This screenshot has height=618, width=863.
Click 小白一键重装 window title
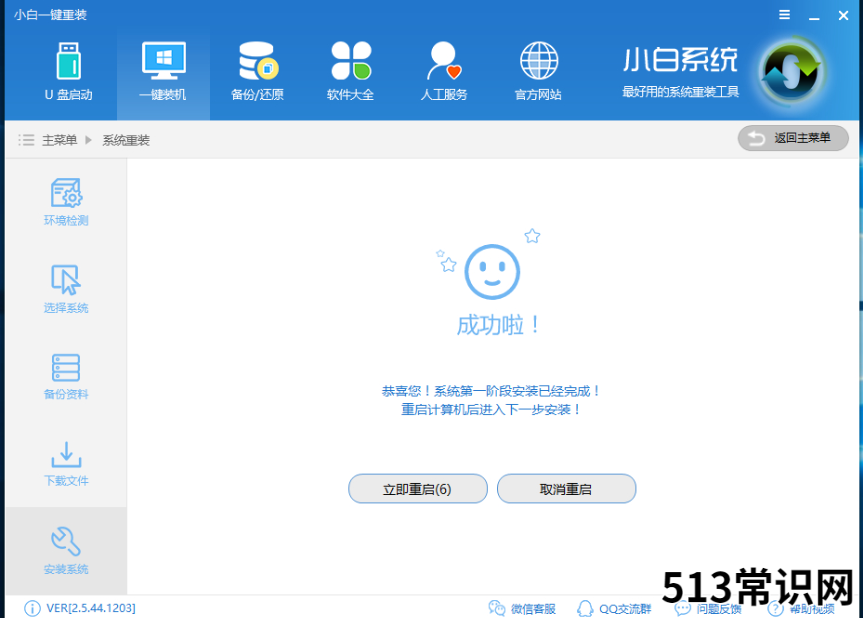[50, 15]
